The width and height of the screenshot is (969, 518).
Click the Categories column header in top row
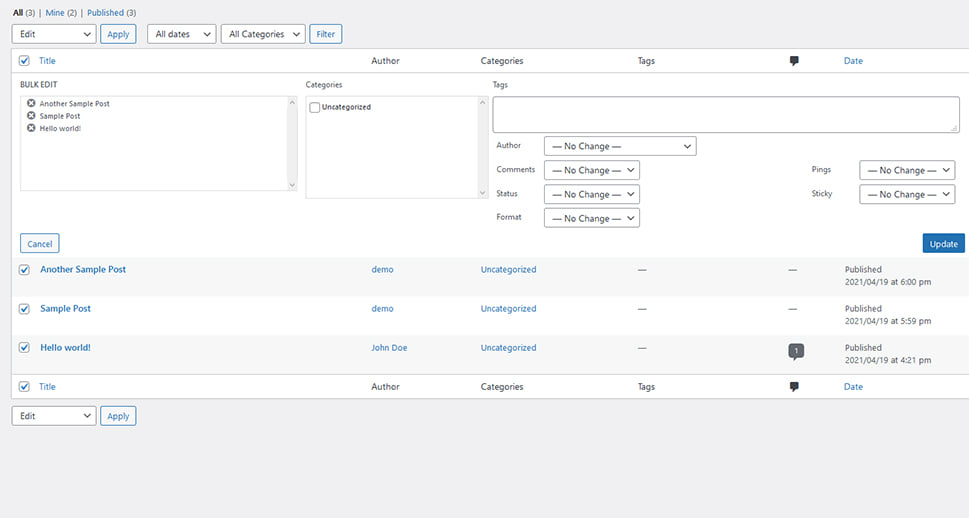click(x=502, y=61)
